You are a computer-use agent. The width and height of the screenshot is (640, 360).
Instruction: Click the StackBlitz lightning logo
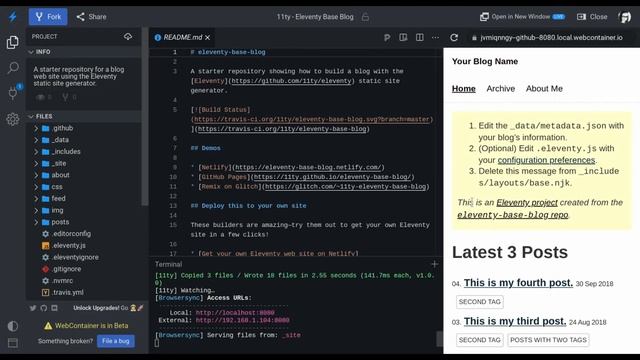(x=13, y=17)
